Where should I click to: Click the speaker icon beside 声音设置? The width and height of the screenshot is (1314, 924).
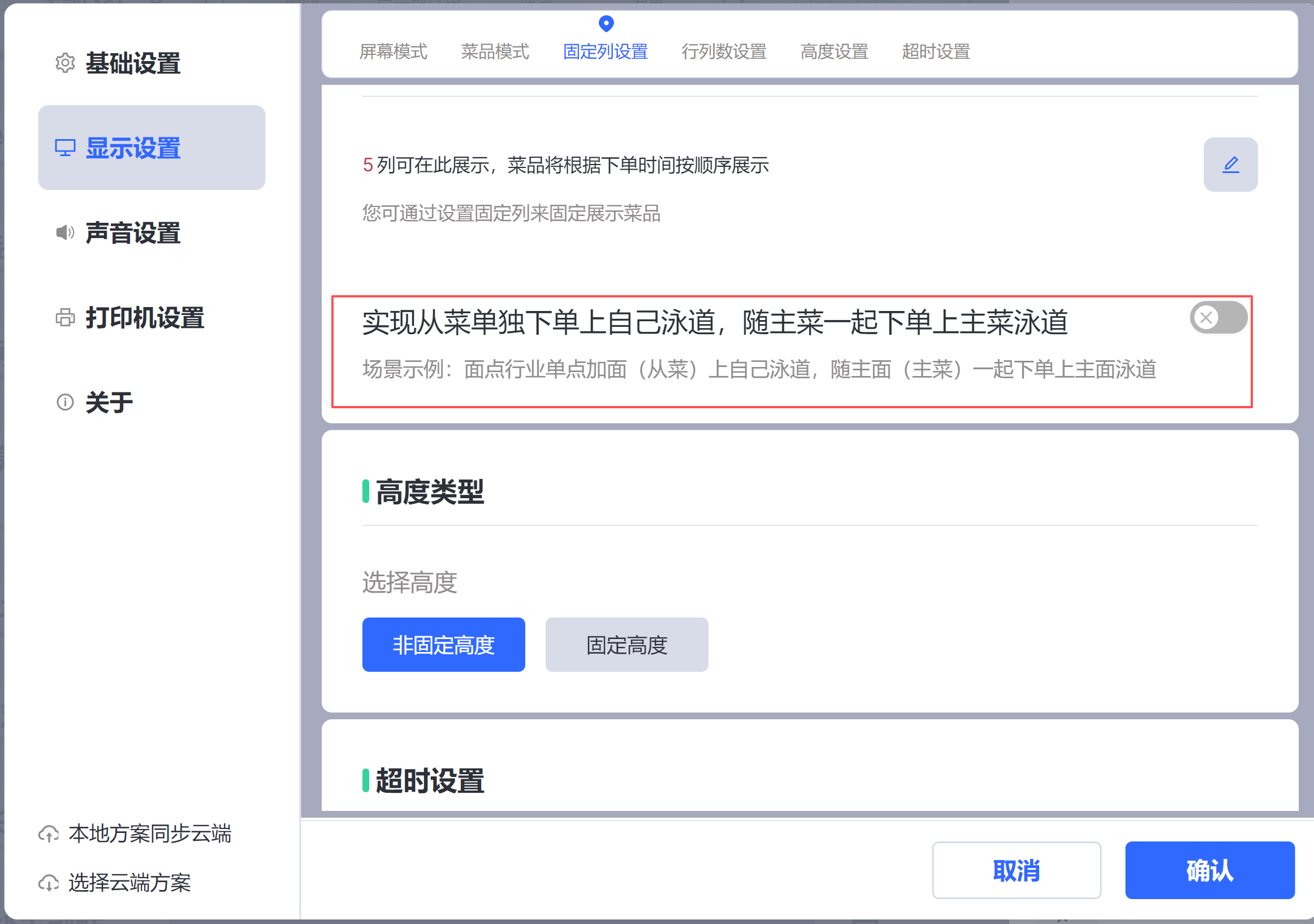(x=64, y=232)
